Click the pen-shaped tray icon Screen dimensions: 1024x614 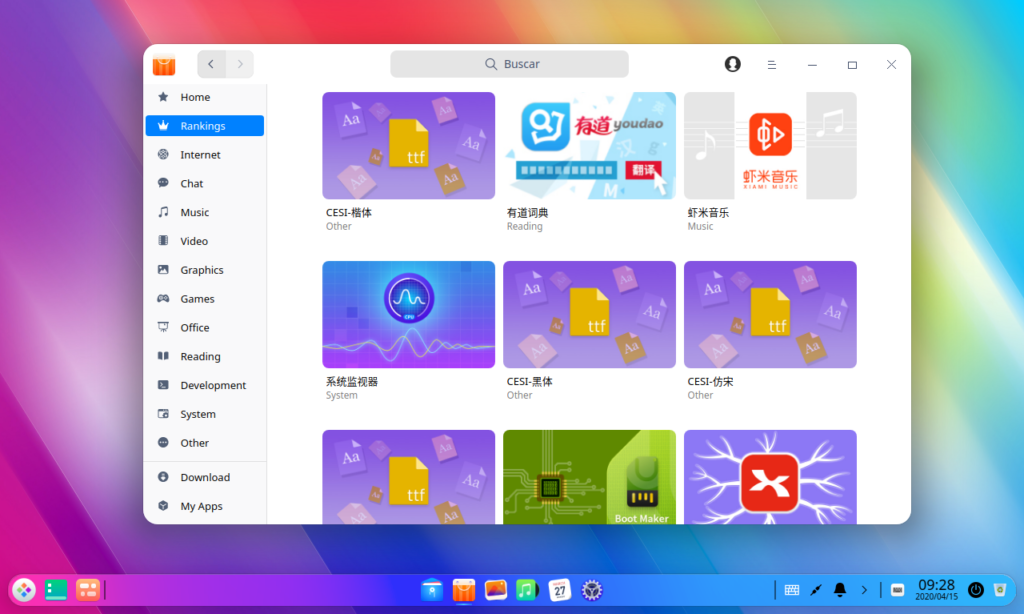pos(816,590)
